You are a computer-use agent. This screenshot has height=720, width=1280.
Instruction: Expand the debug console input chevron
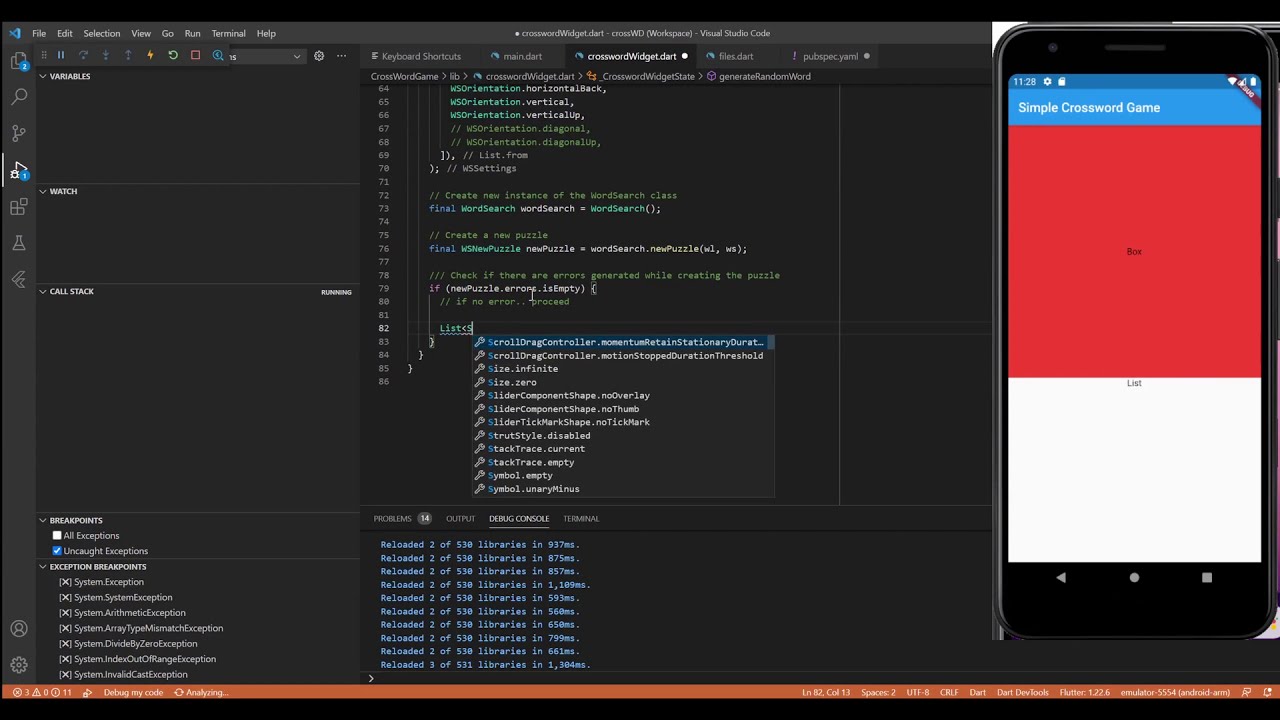point(371,679)
